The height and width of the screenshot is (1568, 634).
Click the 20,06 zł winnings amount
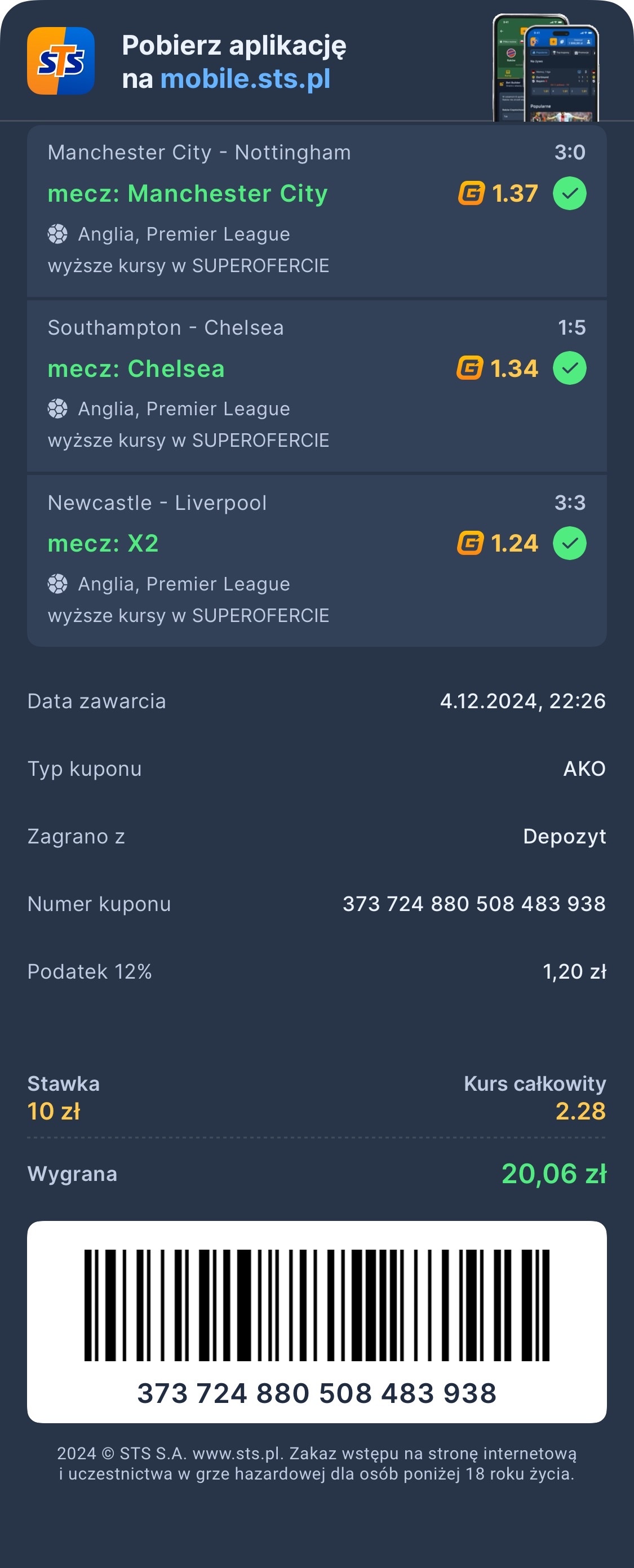(553, 1174)
